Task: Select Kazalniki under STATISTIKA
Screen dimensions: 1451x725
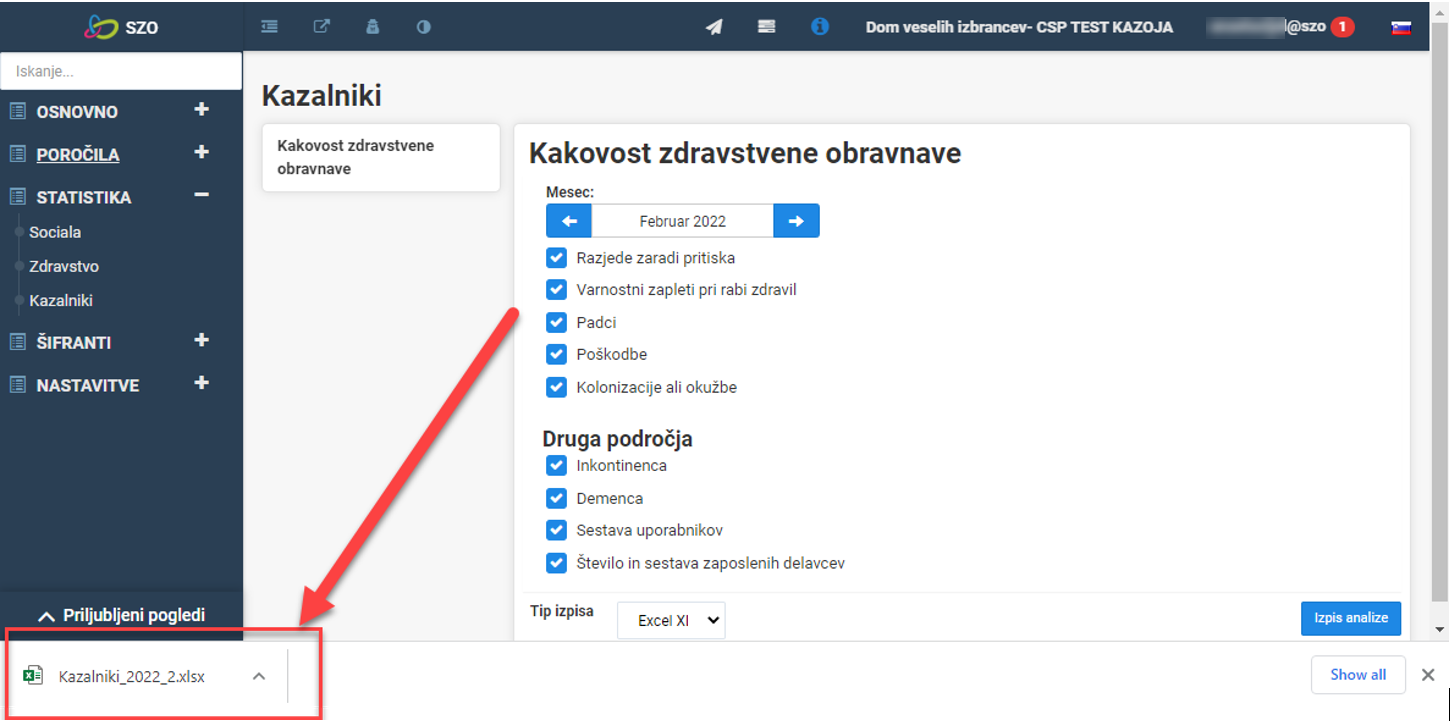Action: (x=61, y=300)
